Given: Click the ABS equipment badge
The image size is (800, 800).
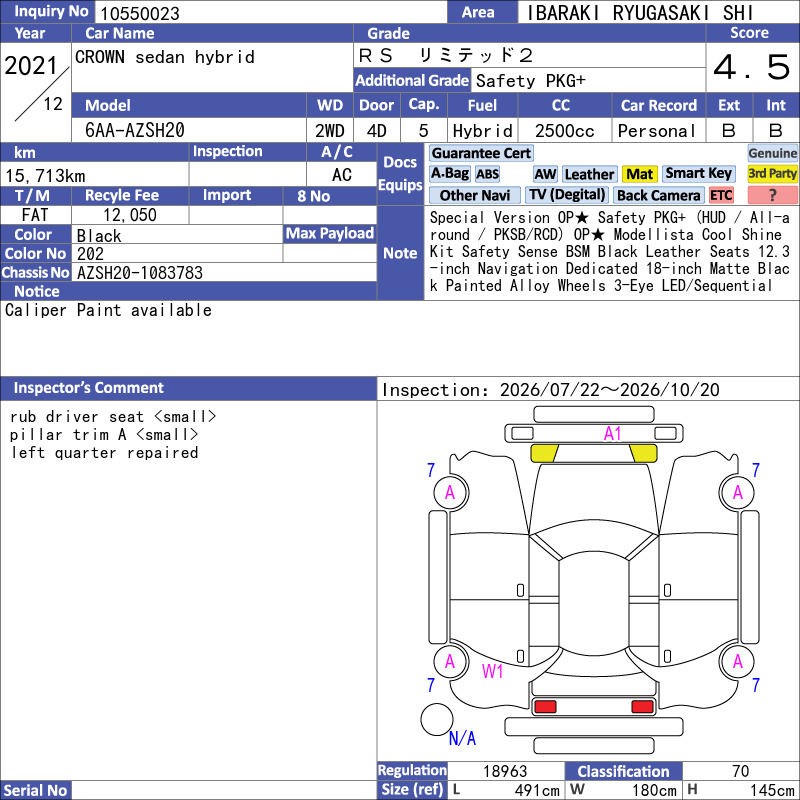Looking at the screenshot, I should [487, 174].
